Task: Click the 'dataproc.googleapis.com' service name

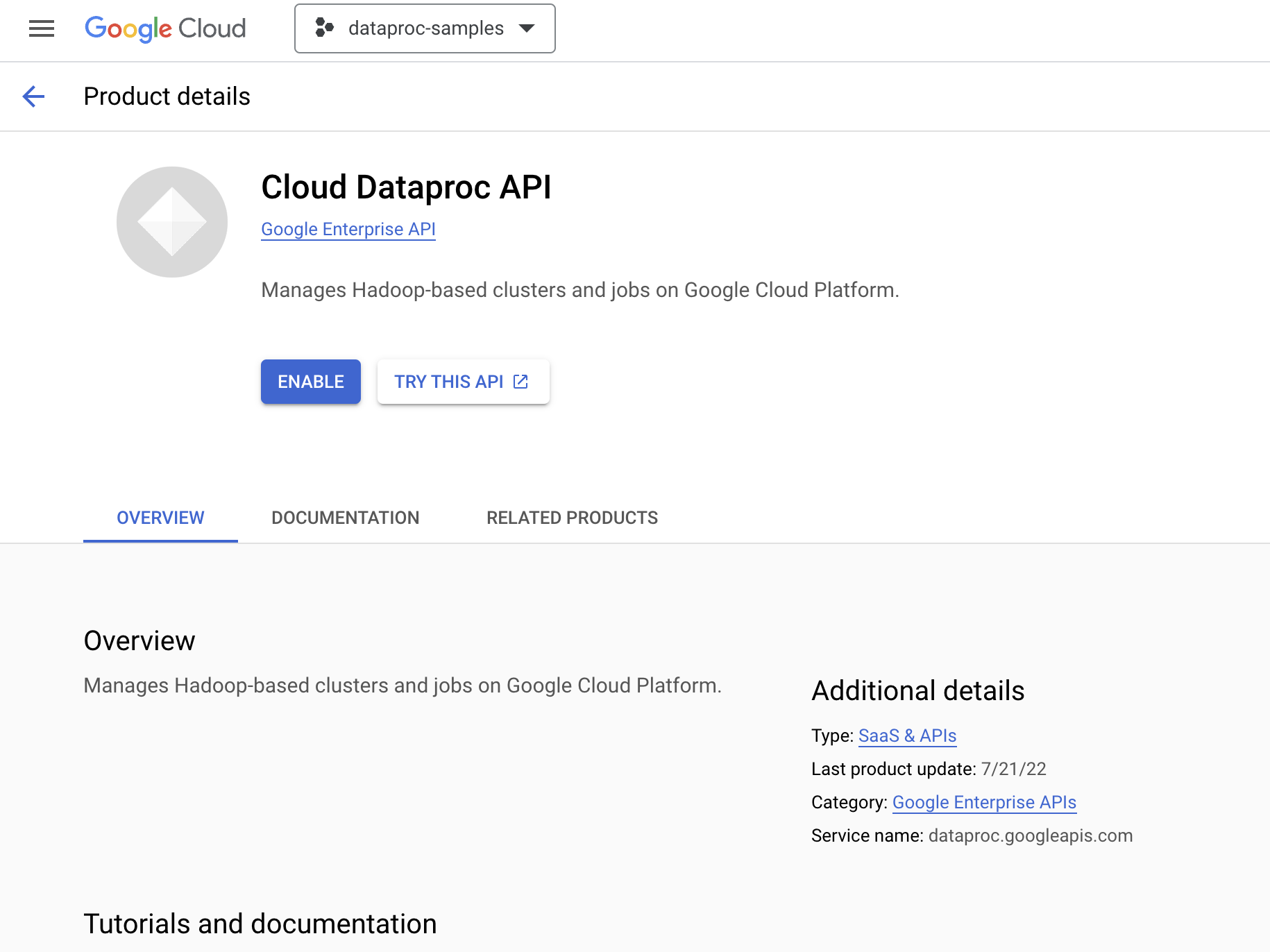Action: tap(1031, 835)
